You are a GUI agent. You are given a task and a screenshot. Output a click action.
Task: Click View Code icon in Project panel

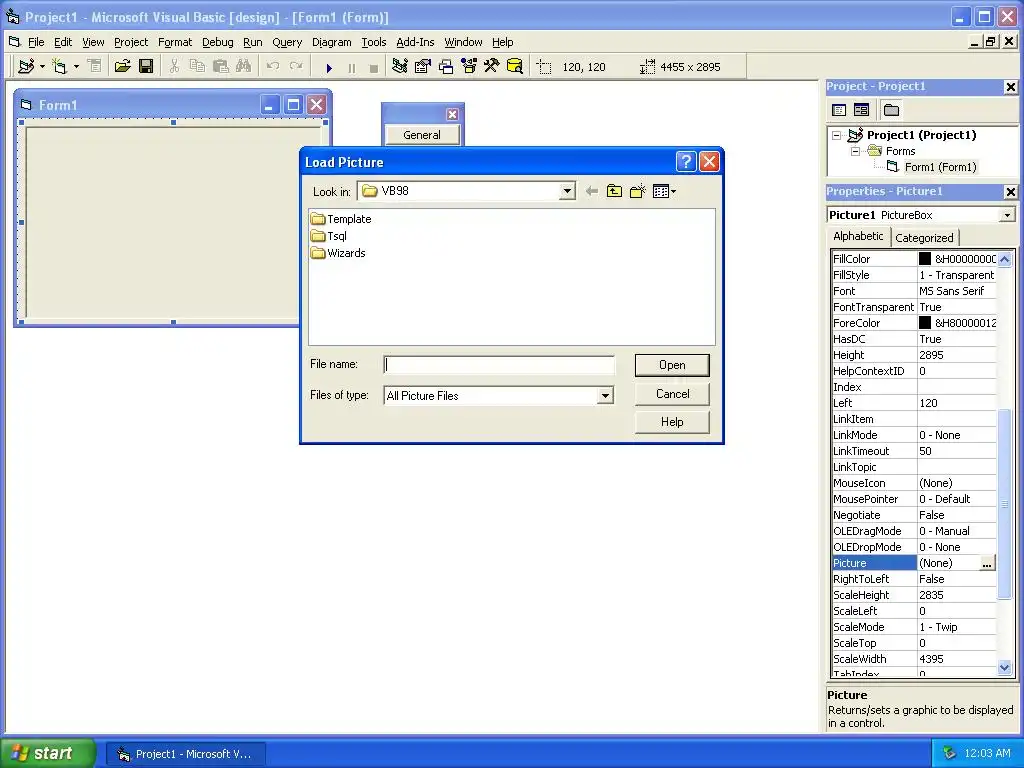coord(839,110)
